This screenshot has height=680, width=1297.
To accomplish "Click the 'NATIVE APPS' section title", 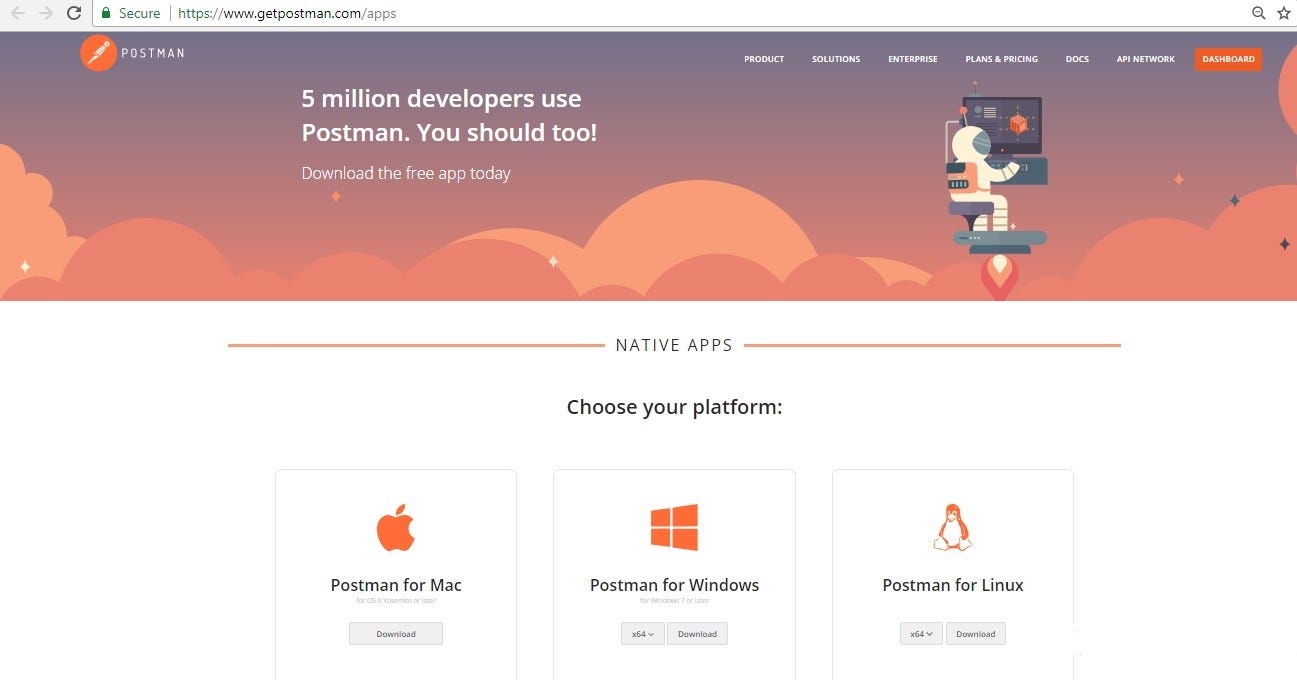I will 674,345.
